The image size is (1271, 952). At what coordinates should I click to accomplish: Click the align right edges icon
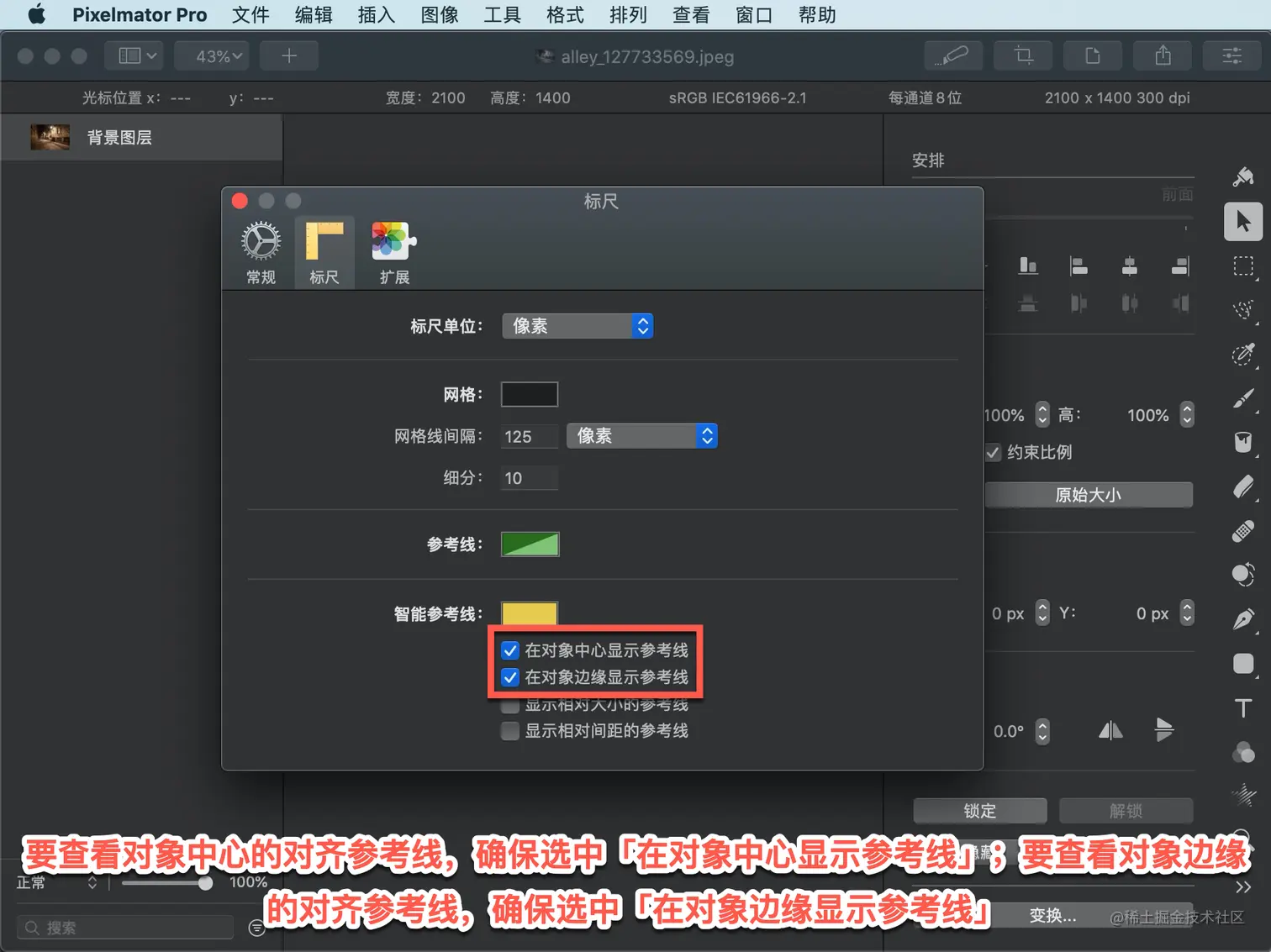click(1180, 266)
